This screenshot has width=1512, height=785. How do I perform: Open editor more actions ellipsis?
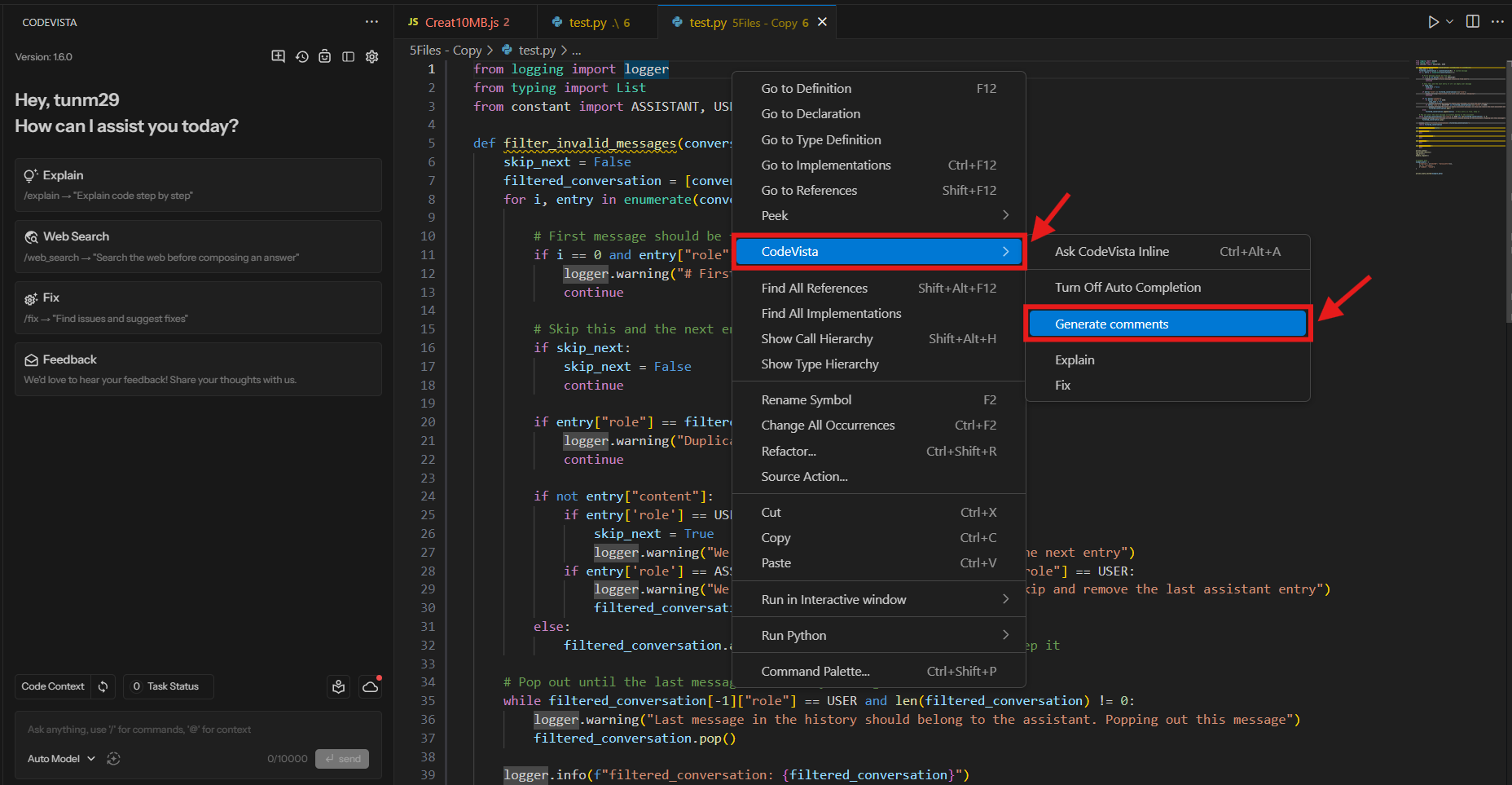coord(1497,22)
